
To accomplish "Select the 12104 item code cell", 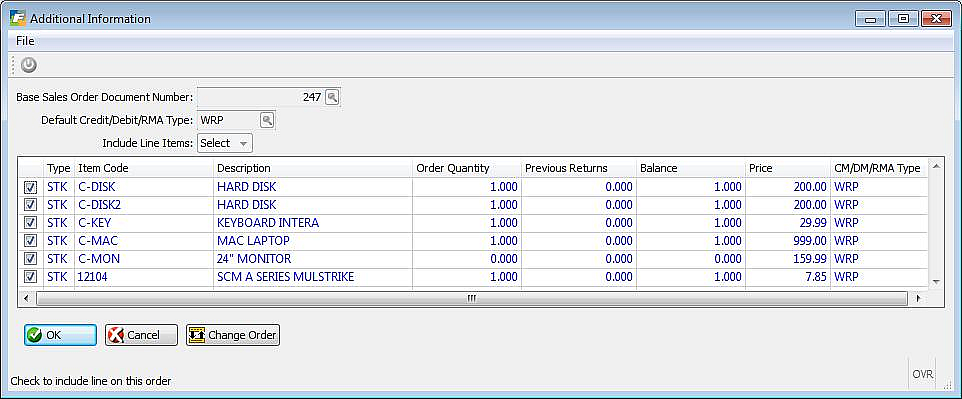I will click(144, 277).
